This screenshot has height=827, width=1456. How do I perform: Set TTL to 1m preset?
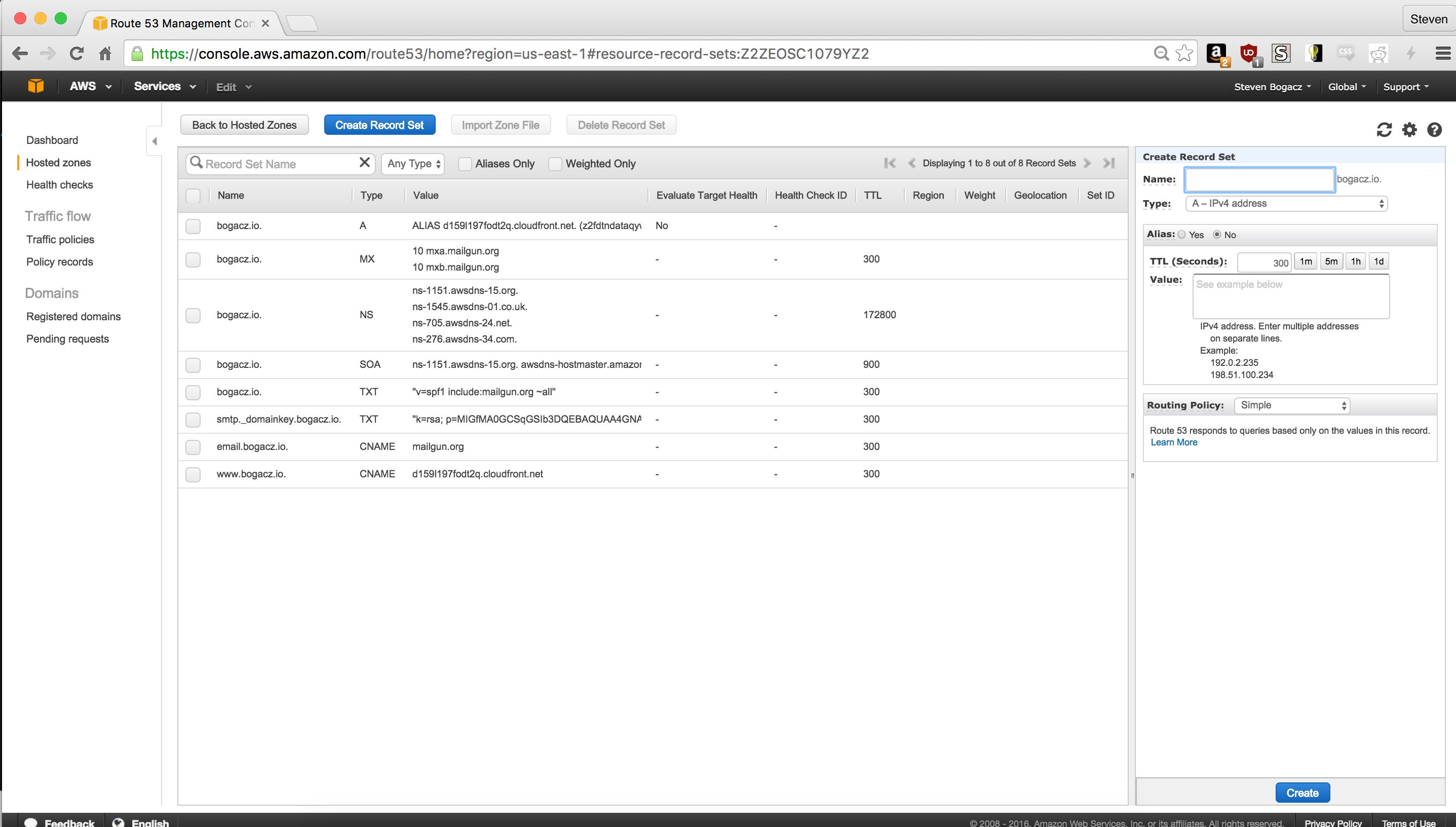coord(1306,261)
